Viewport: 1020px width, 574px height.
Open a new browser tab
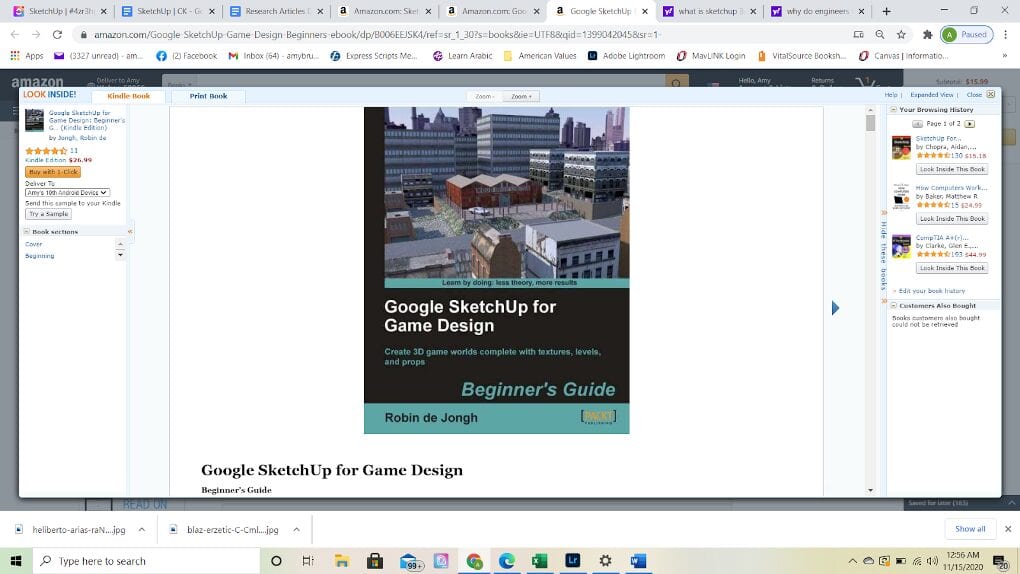pos(886,11)
